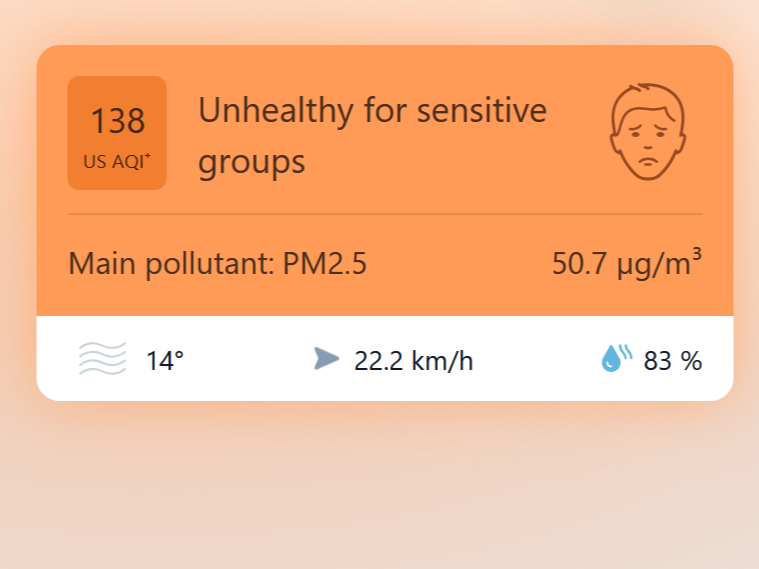Click the 22.2 km/h wind speed
Image resolution: width=759 pixels, height=569 pixels.
(x=413, y=361)
